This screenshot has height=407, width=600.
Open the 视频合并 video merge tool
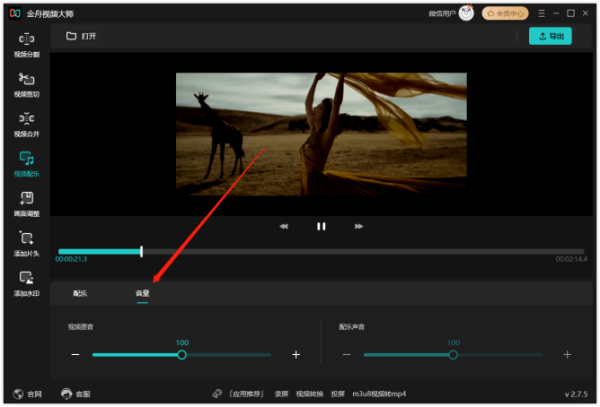(x=26, y=125)
